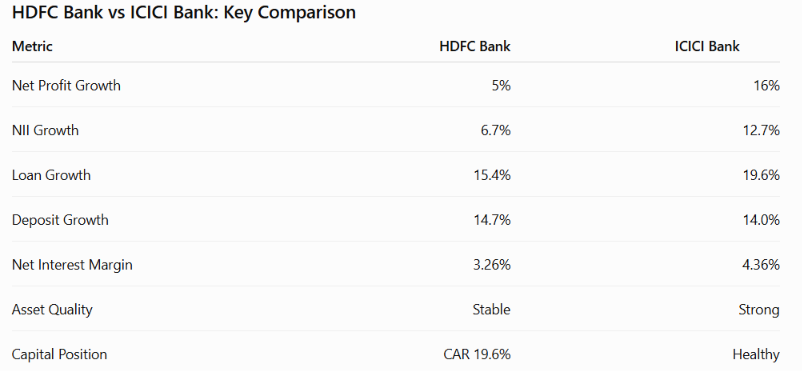The image size is (802, 371).
Task: Click the 4.36% net interest margin value
Action: click(x=761, y=265)
